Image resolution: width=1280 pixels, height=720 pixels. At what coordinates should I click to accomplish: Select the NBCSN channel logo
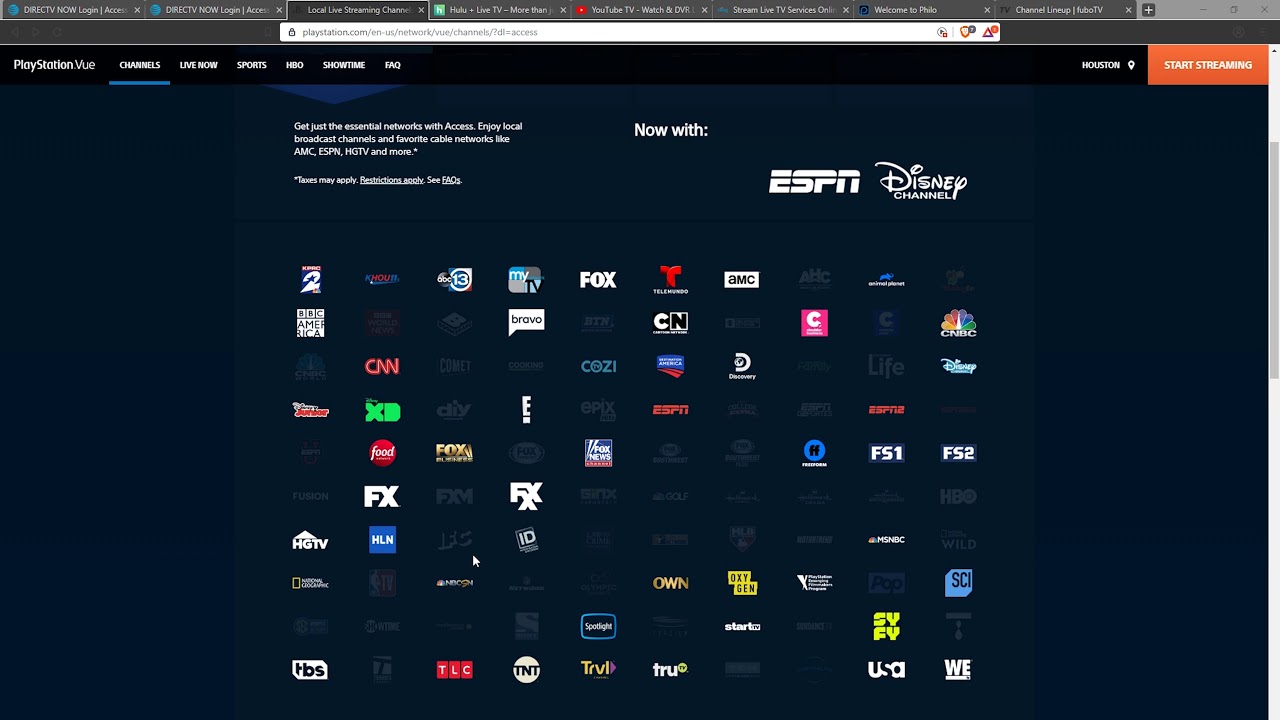click(x=454, y=583)
